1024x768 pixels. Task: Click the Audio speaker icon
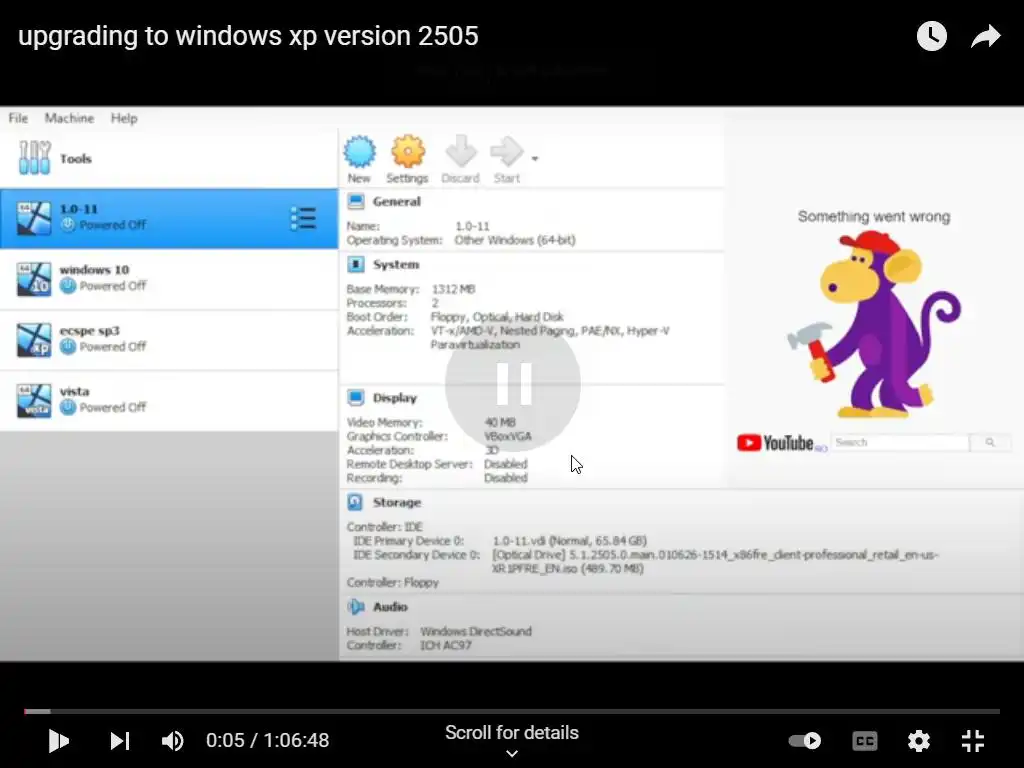pos(356,607)
